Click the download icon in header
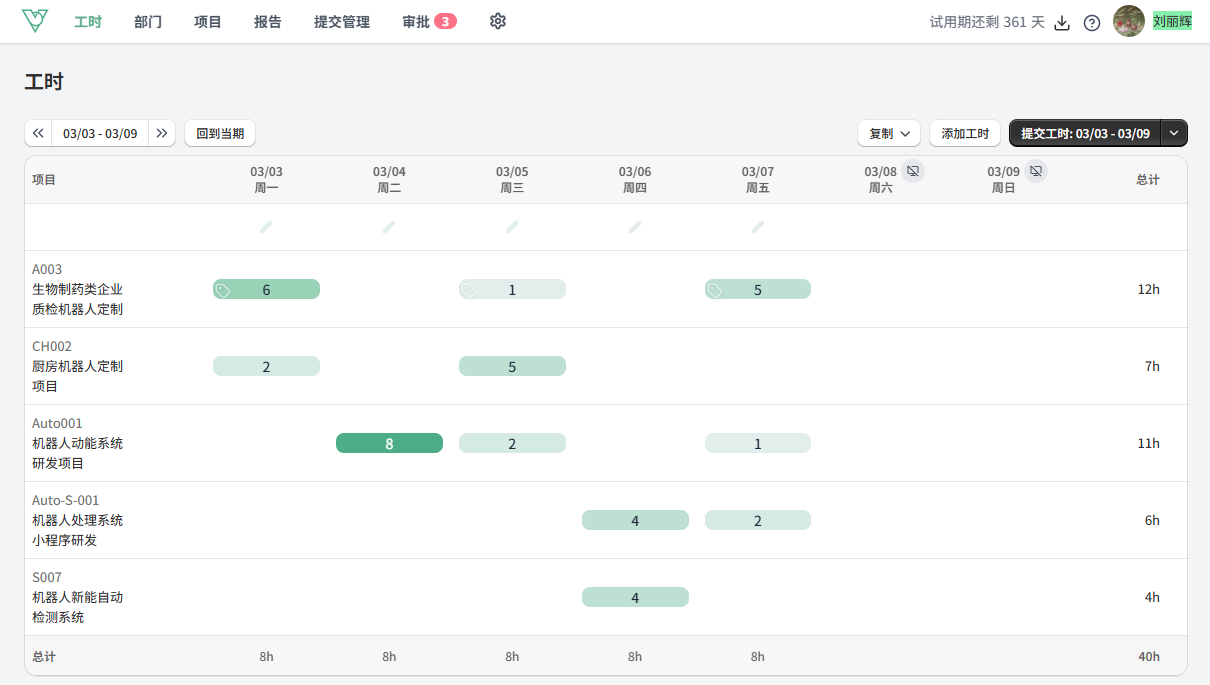Viewport: 1210px width, 685px height. click(x=1063, y=23)
